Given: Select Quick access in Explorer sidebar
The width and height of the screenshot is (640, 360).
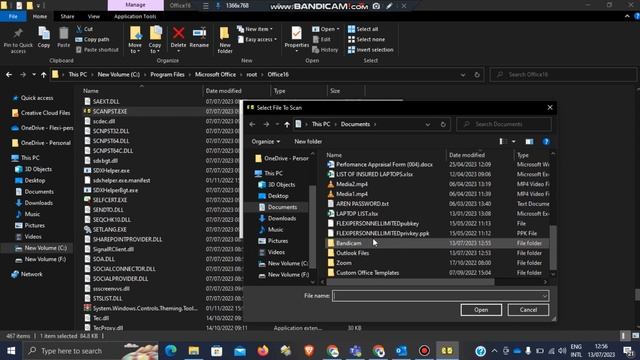Looking at the screenshot, I should pos(37,98).
